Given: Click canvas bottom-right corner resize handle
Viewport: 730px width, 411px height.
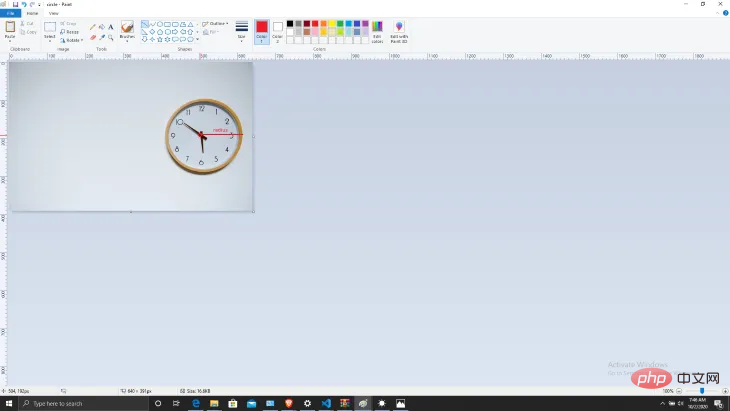Looking at the screenshot, I should [253, 211].
